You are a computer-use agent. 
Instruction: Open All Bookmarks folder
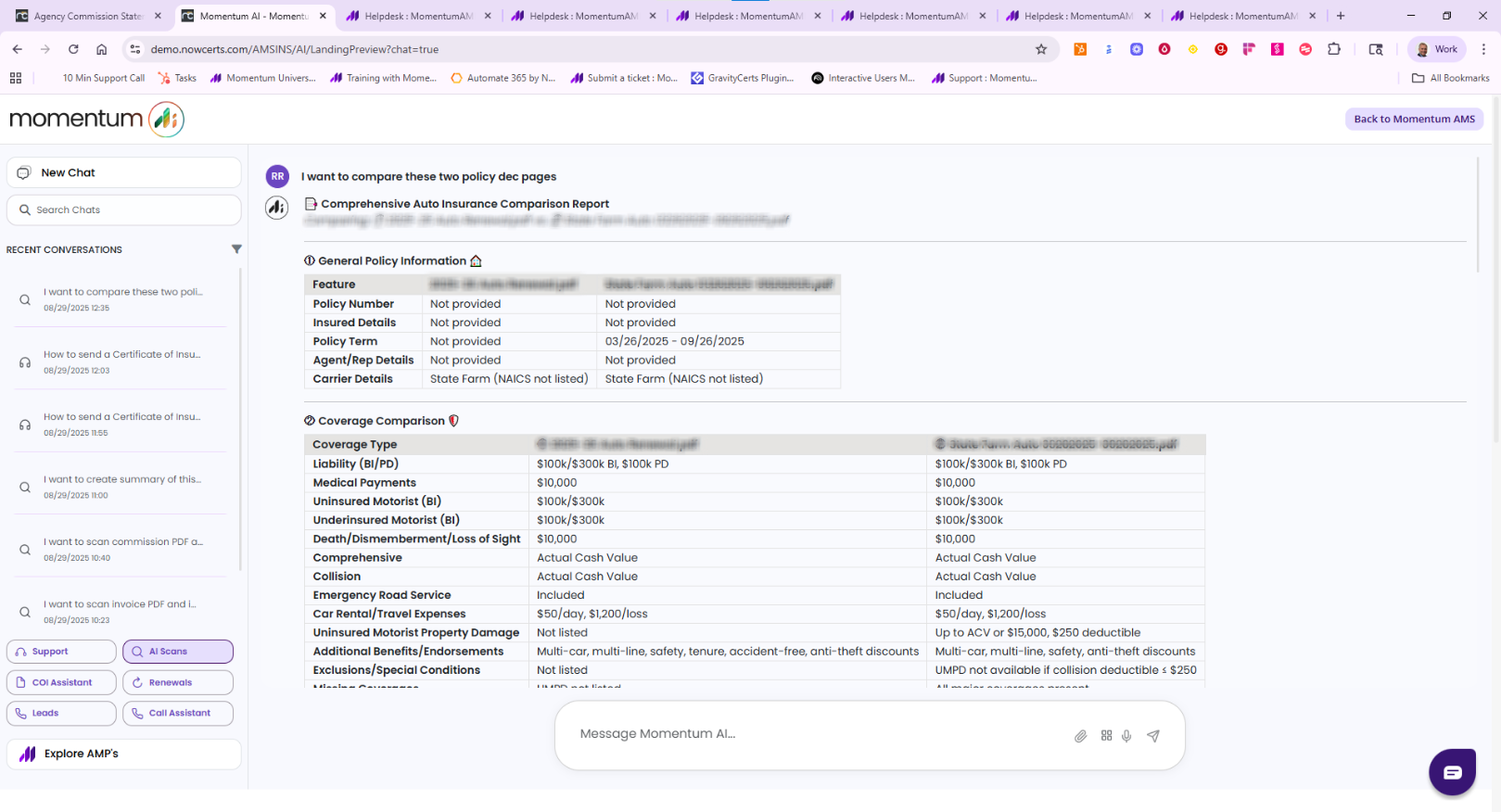coord(1450,78)
